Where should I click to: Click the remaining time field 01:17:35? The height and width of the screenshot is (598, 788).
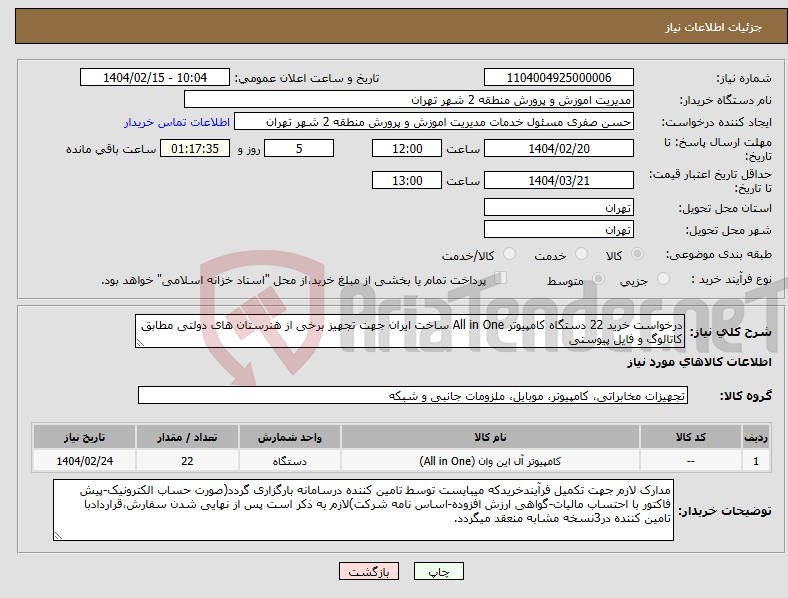point(195,148)
